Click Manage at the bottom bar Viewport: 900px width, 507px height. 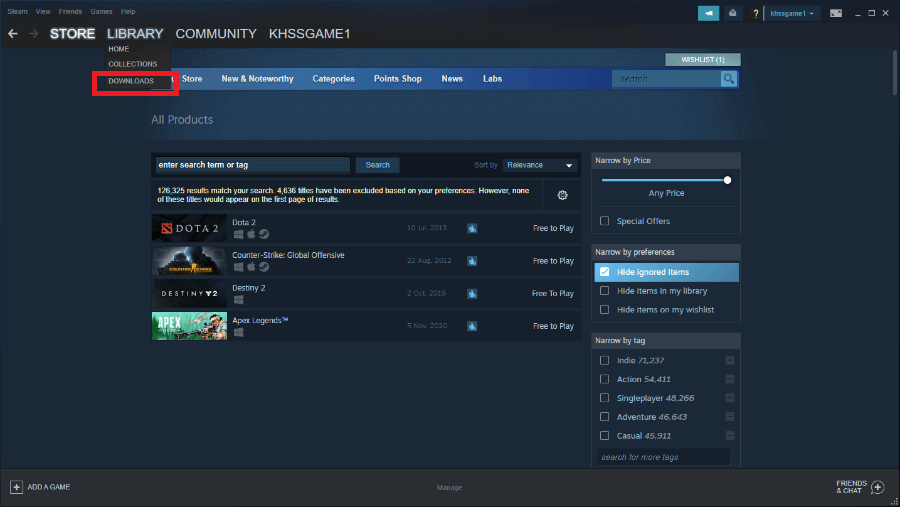pyautogui.click(x=449, y=488)
